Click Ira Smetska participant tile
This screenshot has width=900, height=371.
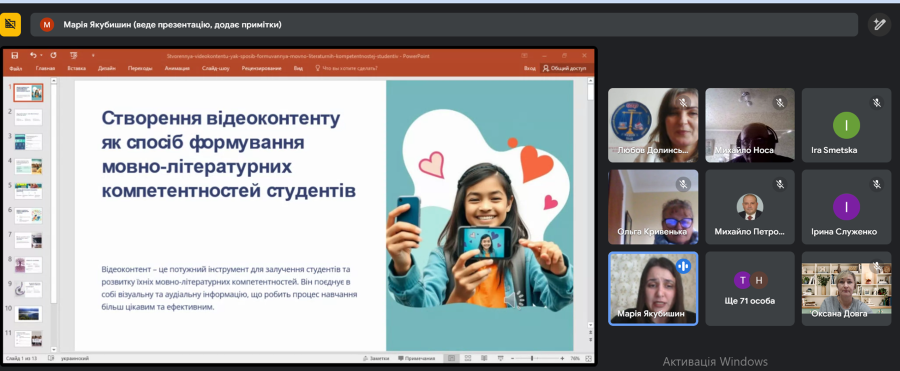pyautogui.click(x=847, y=125)
